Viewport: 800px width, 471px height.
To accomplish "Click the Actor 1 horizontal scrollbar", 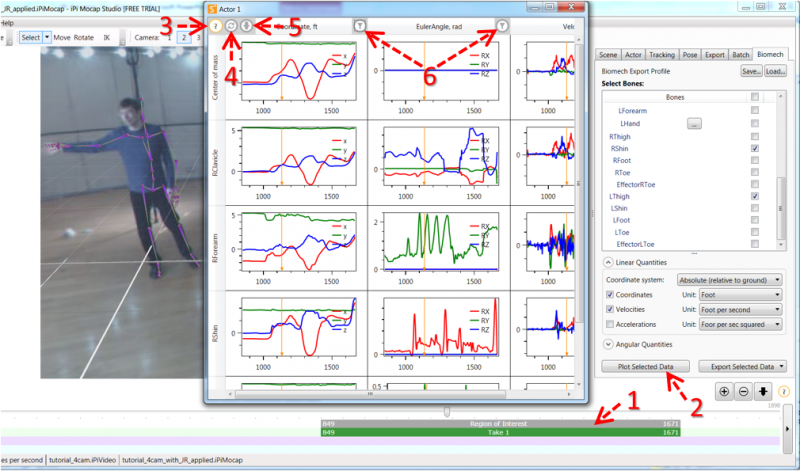I will tap(370, 394).
